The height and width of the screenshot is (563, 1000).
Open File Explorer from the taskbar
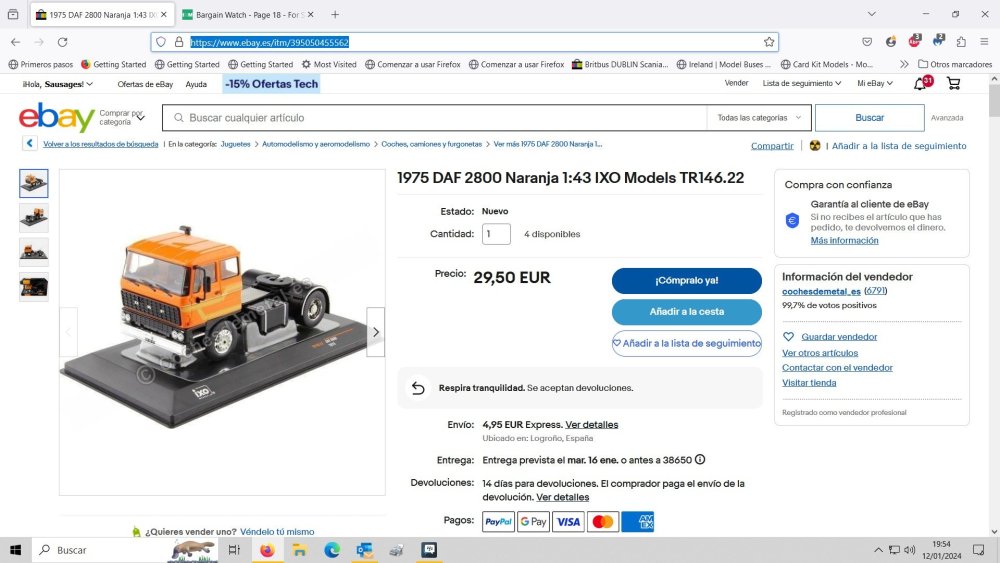[299, 550]
